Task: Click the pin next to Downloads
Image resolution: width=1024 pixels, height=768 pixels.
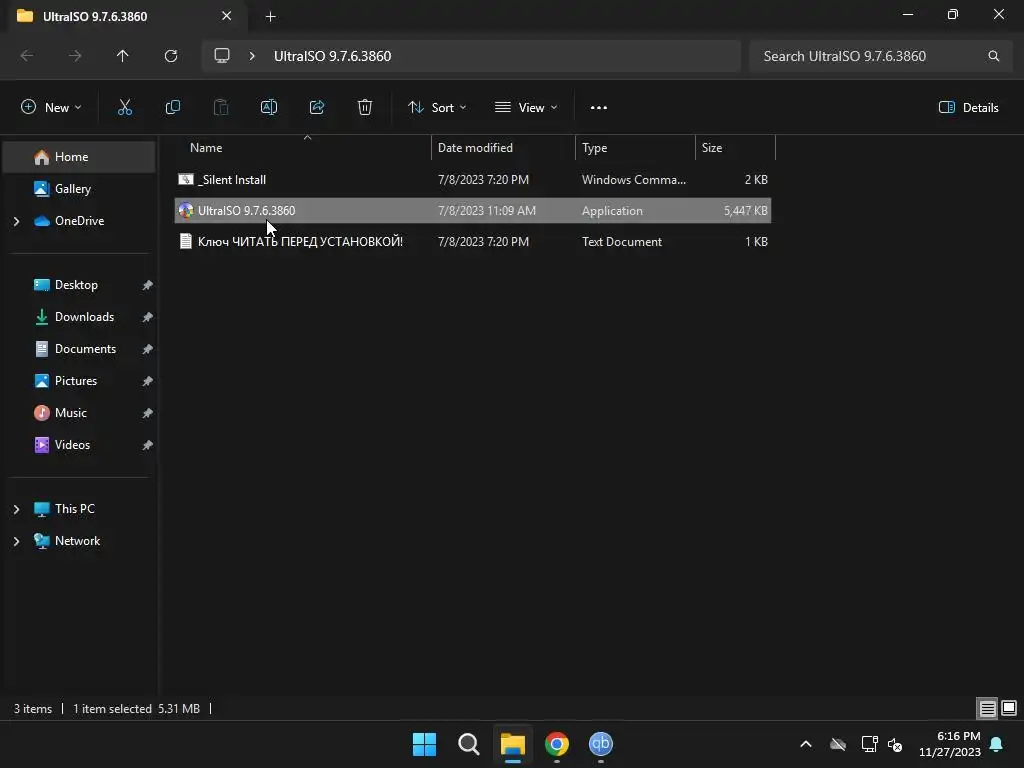Action: pos(148,317)
